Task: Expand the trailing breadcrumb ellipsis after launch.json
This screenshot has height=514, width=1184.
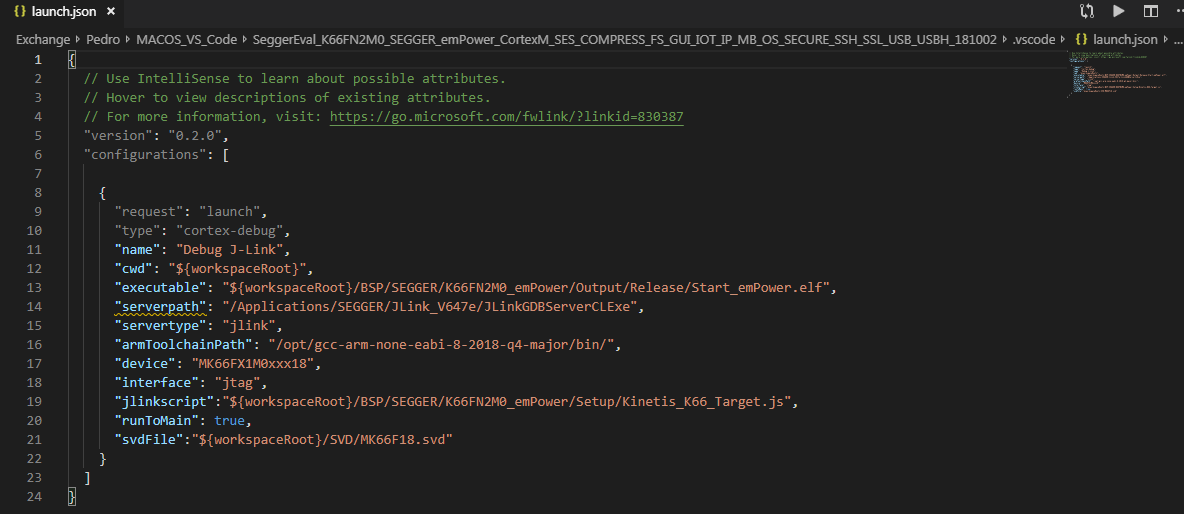Action: tap(1172, 39)
